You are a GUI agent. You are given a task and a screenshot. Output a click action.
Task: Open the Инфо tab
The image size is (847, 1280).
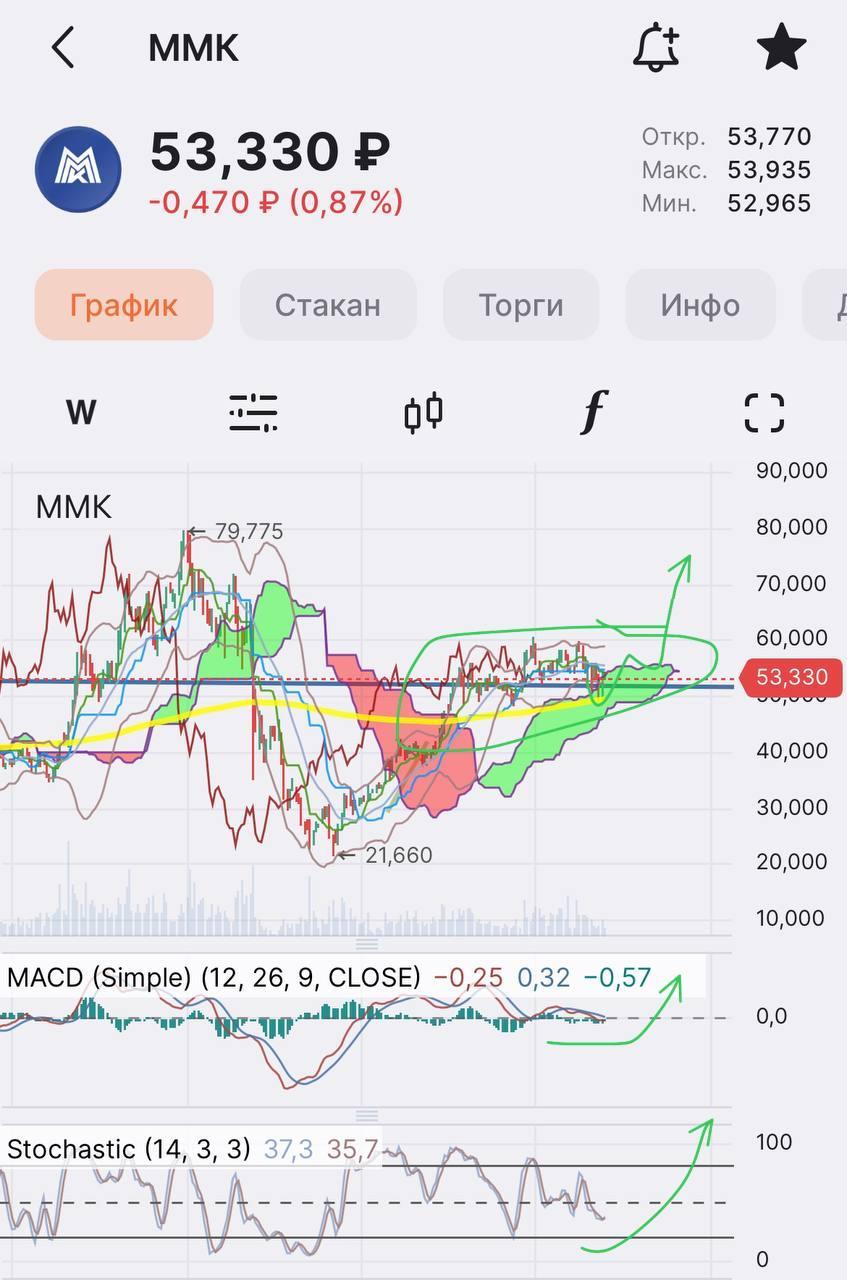pos(700,305)
